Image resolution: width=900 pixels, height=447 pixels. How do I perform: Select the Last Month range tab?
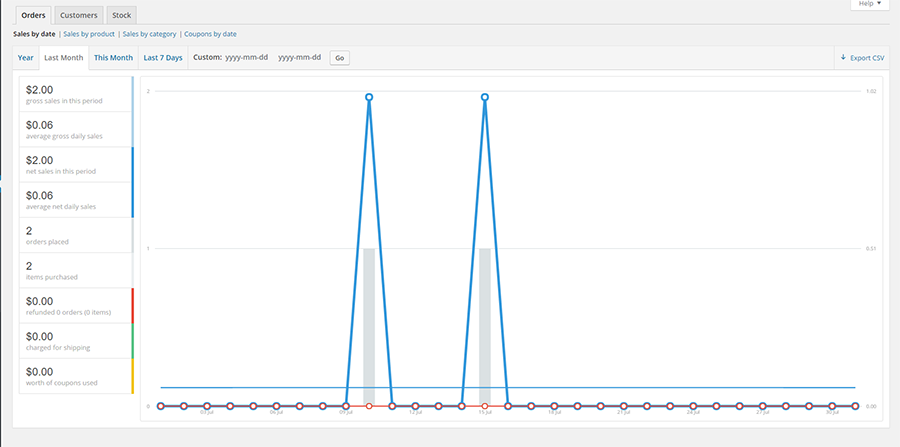[x=64, y=58]
